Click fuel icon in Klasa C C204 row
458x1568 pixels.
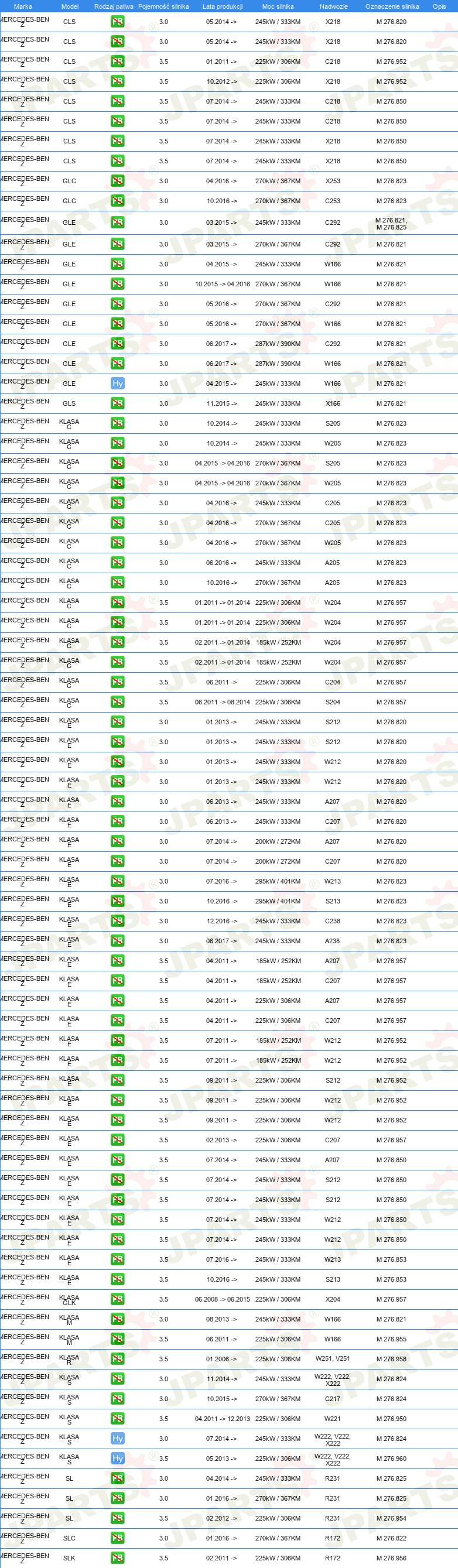118,682
